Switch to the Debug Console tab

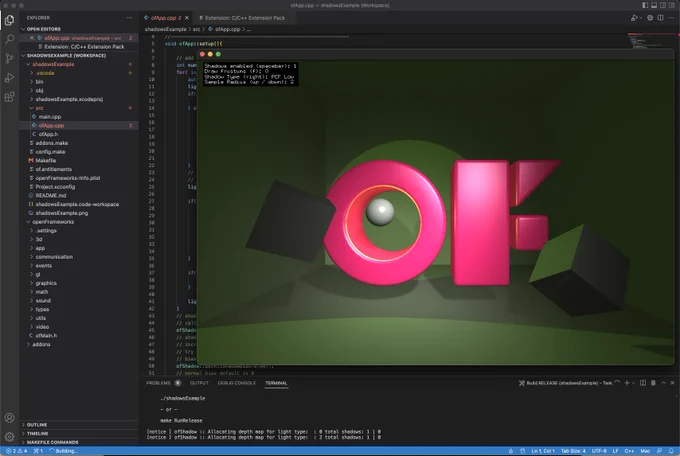(x=237, y=383)
